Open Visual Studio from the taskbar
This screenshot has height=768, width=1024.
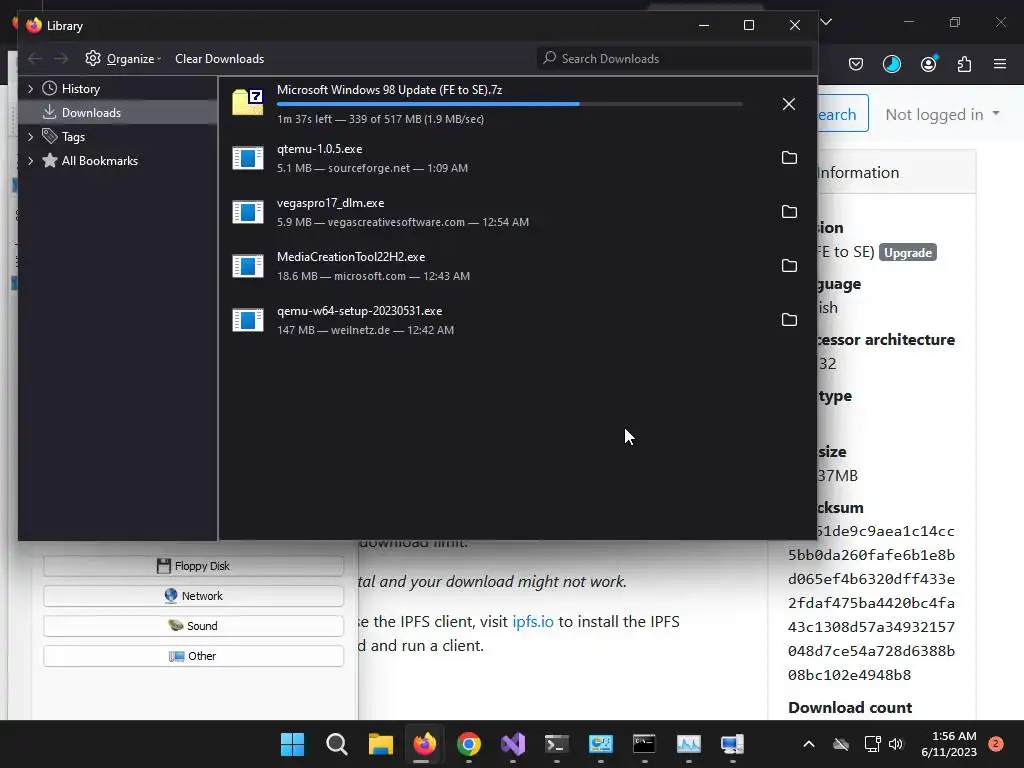pos(513,744)
